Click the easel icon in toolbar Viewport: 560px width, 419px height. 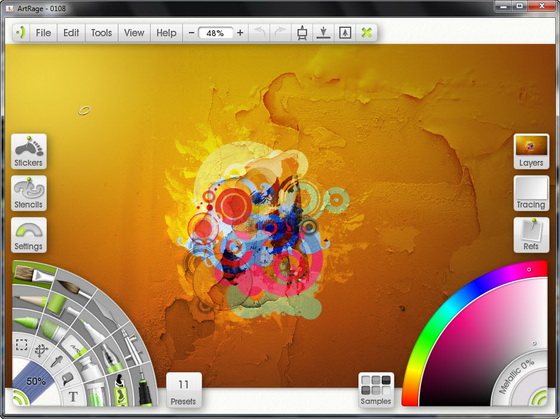point(302,33)
